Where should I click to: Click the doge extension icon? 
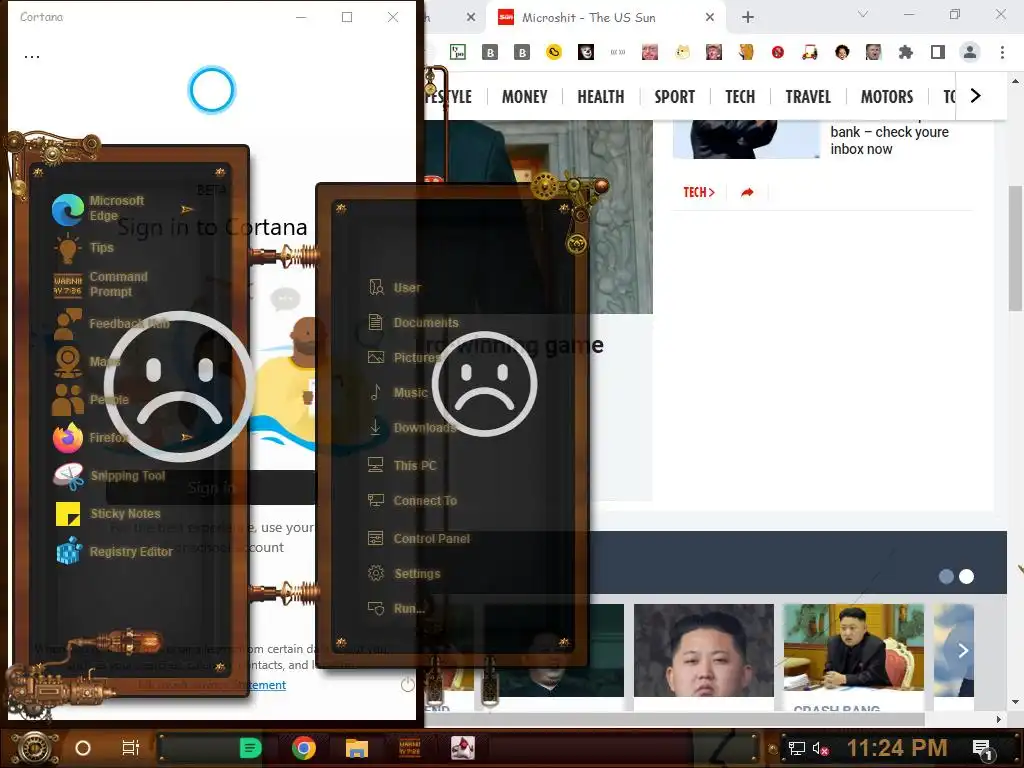pos(682,52)
